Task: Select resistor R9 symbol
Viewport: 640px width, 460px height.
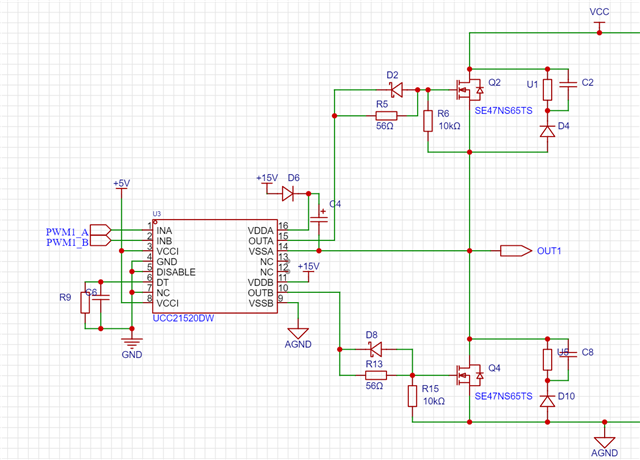Action: pyautogui.click(x=85, y=303)
